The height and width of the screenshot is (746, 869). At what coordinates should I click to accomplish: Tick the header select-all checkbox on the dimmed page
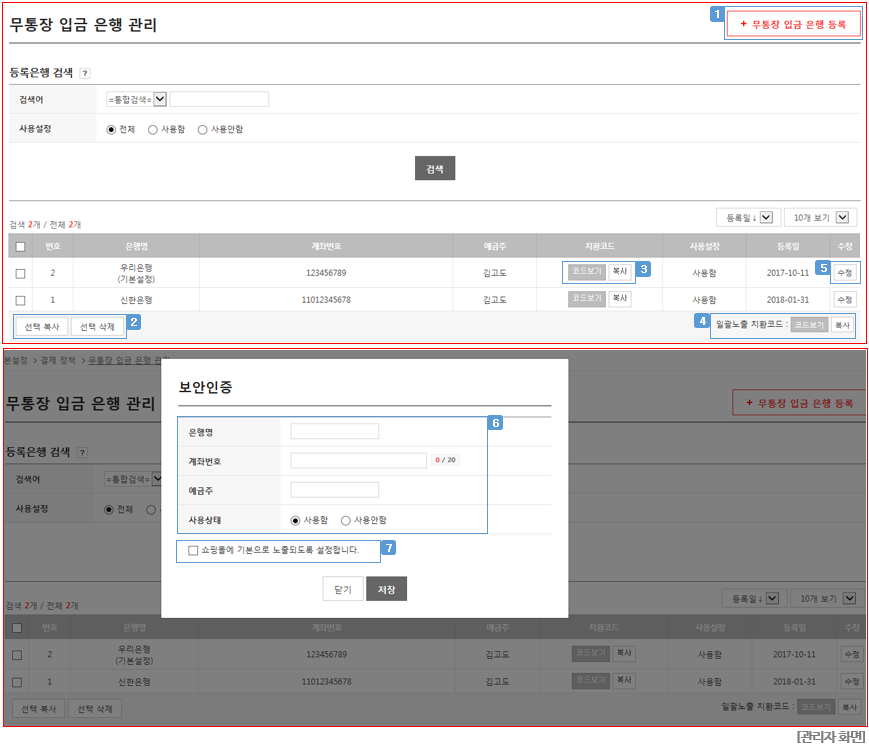pos(17,628)
